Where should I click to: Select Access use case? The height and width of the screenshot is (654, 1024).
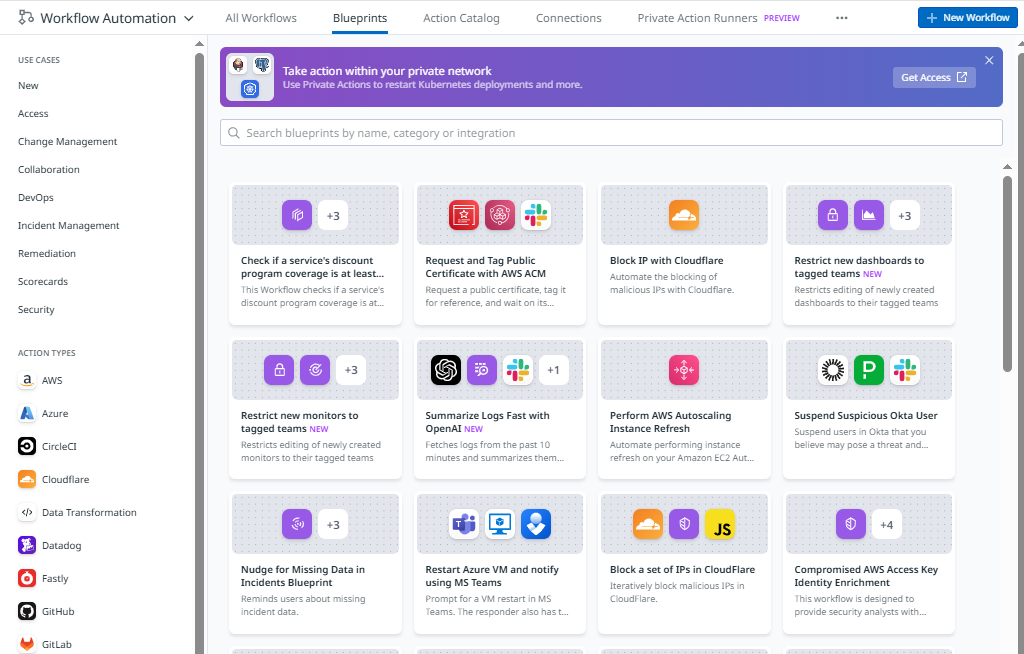[x=33, y=114]
